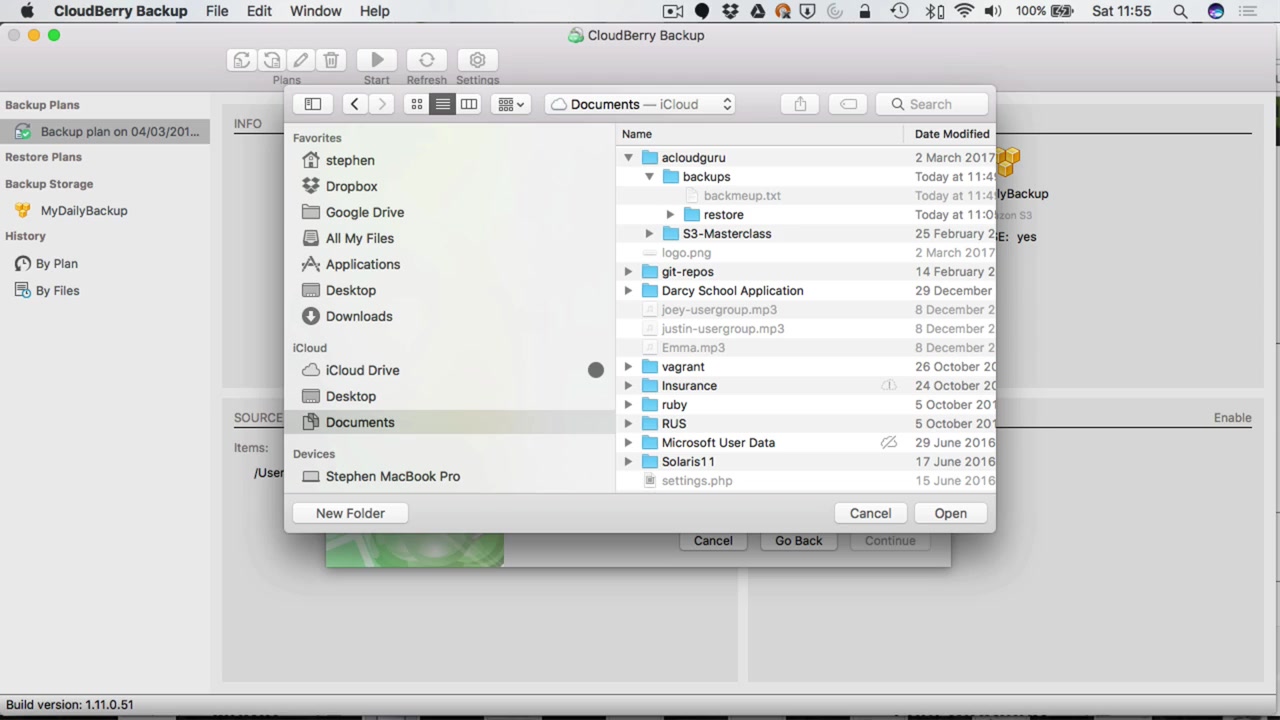This screenshot has height=720, width=1280.
Task: Open the Edit menu
Action: coord(259,11)
